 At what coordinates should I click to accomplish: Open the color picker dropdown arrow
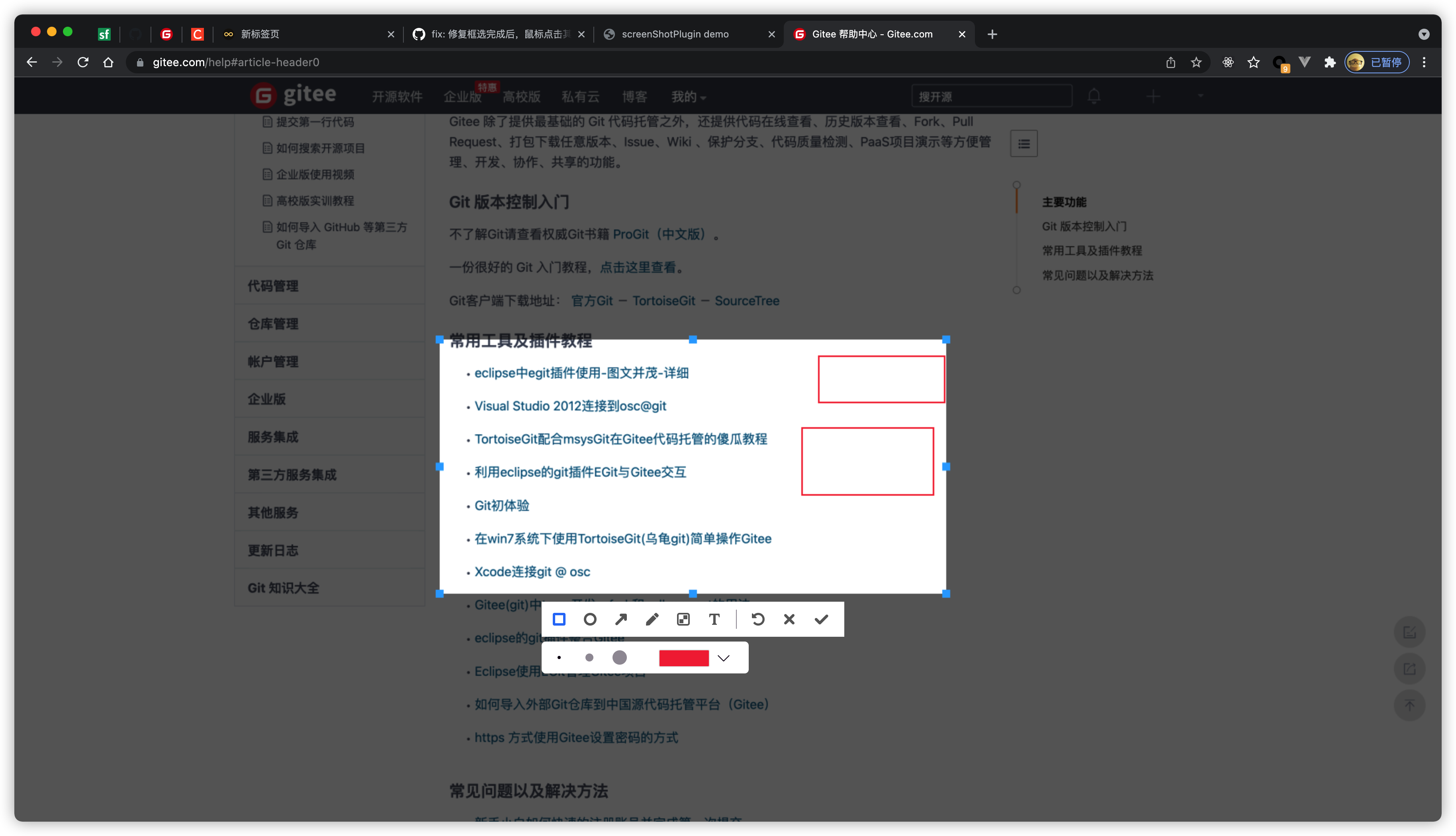(x=723, y=658)
